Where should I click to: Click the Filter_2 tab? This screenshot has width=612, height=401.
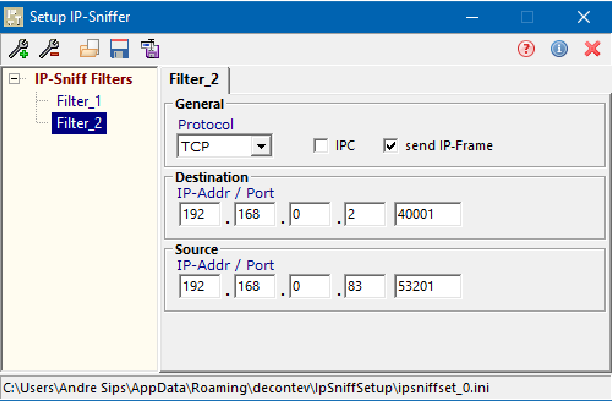[194, 79]
